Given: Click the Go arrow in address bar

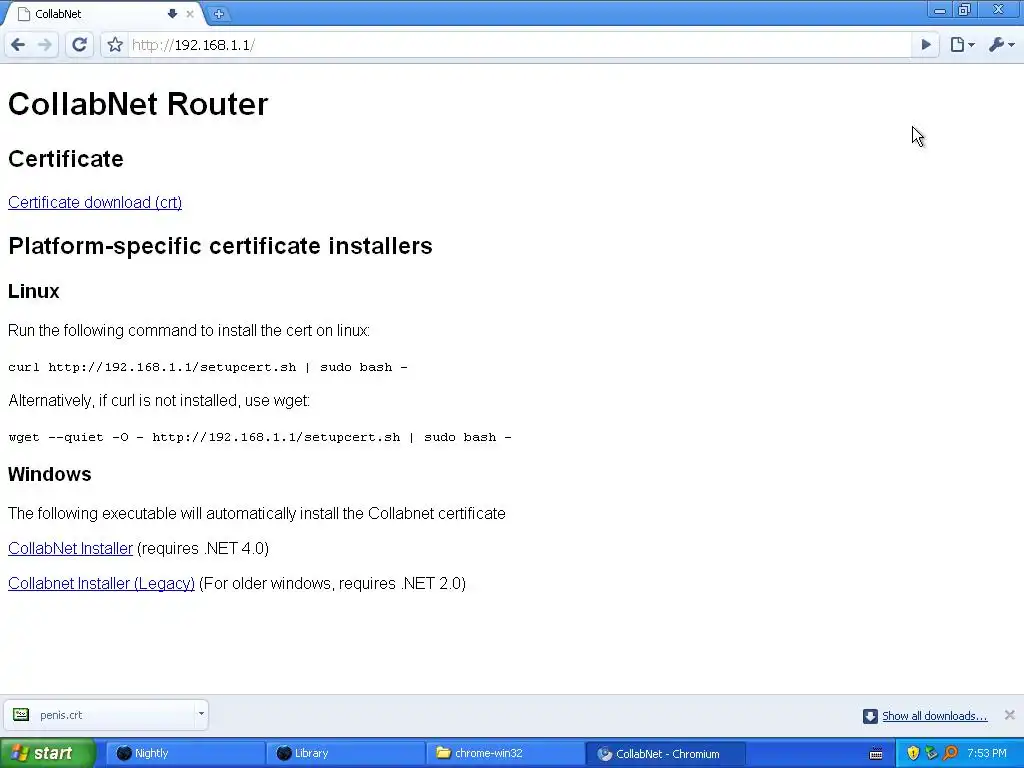Looking at the screenshot, I should click(x=925, y=44).
